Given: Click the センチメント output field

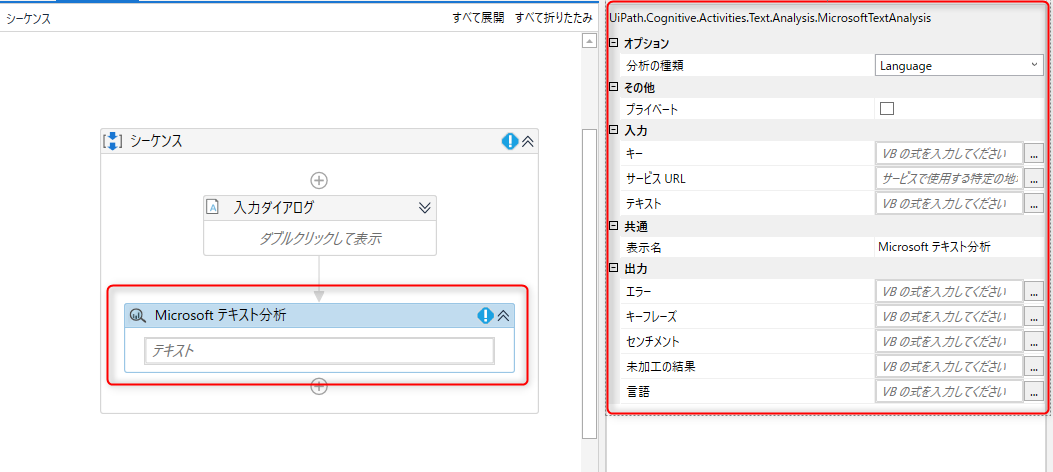Looking at the screenshot, I should tap(950, 340).
